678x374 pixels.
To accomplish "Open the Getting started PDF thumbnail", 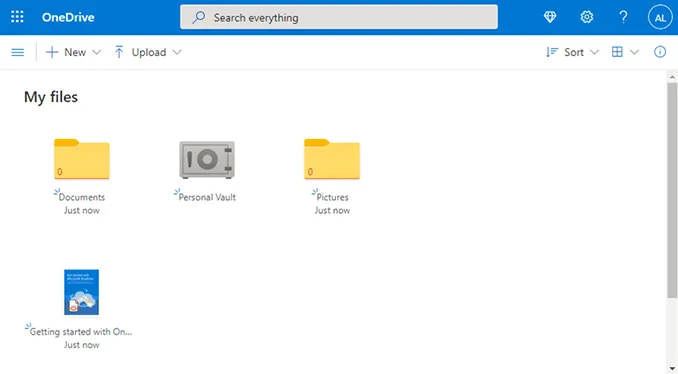I will pos(81,292).
